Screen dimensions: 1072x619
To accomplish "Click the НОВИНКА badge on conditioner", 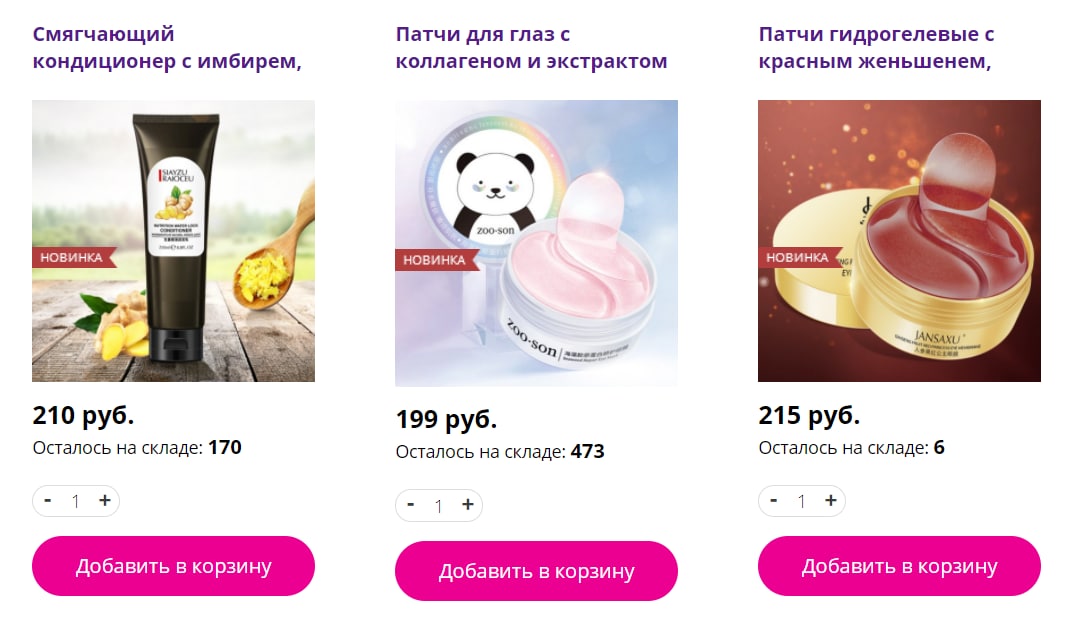I will [x=73, y=258].
